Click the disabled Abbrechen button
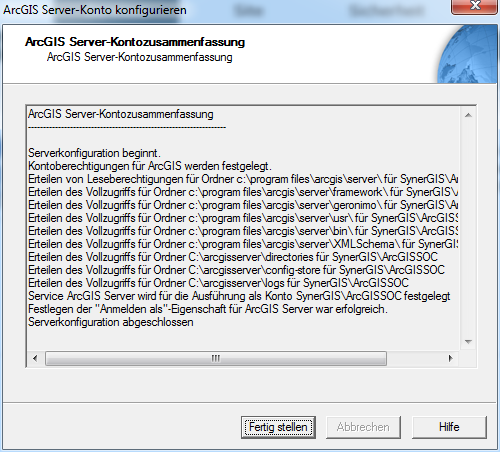This screenshot has width=500, height=452. pos(363,427)
